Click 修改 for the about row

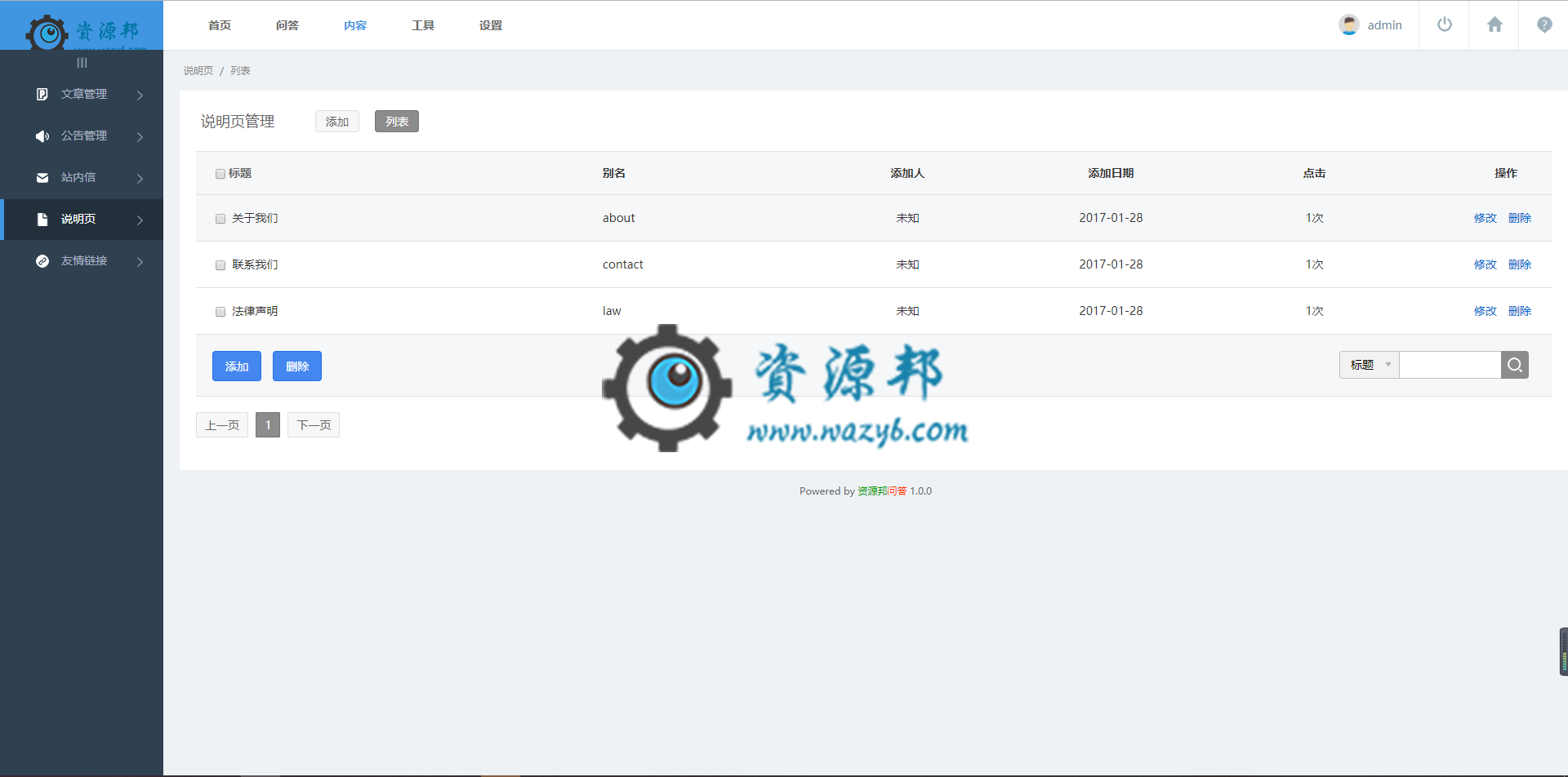1486,218
